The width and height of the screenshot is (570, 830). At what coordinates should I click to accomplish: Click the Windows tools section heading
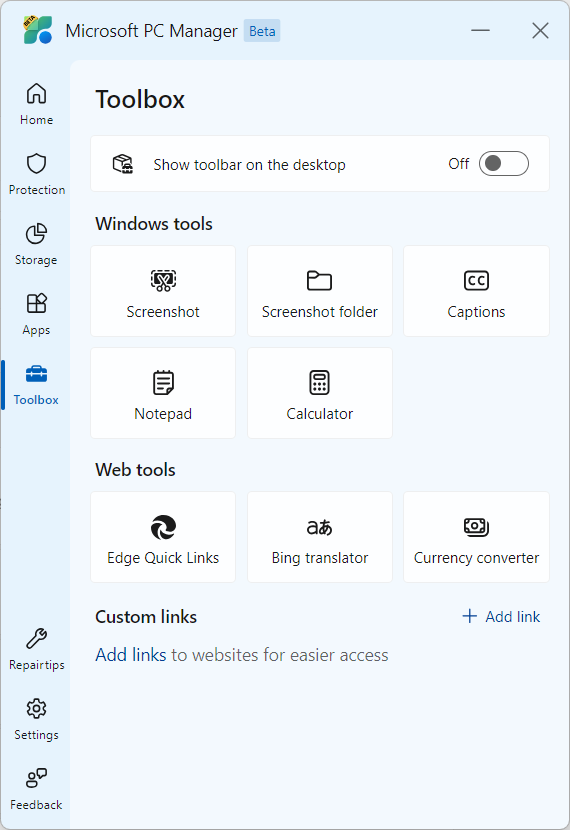click(154, 224)
